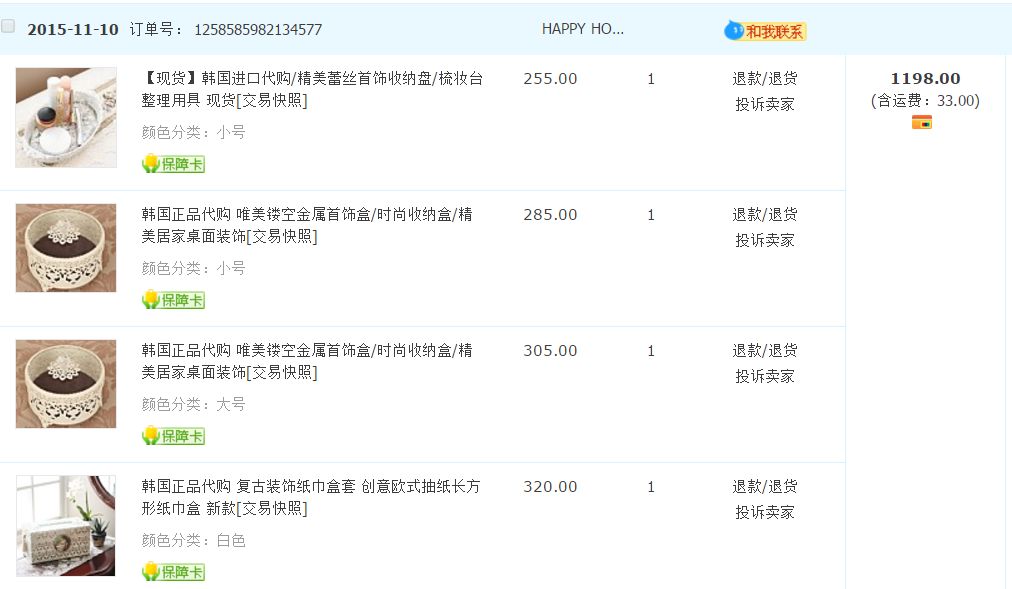Viewport: 1012px width, 589px height.
Task: Click 保障卡 badge of the lace tray item
Action: click(x=173, y=164)
